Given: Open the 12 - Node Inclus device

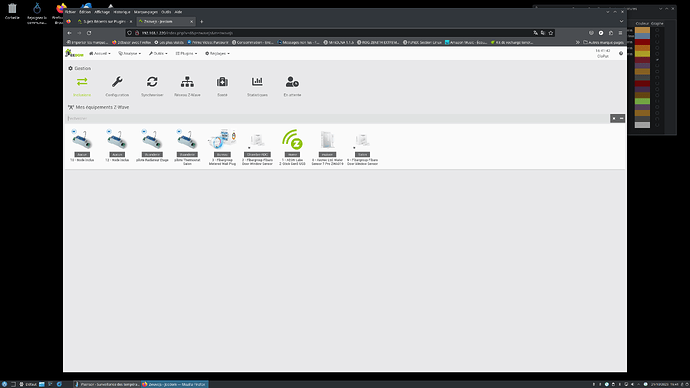Looking at the screenshot, I should pyautogui.click(x=117, y=145).
